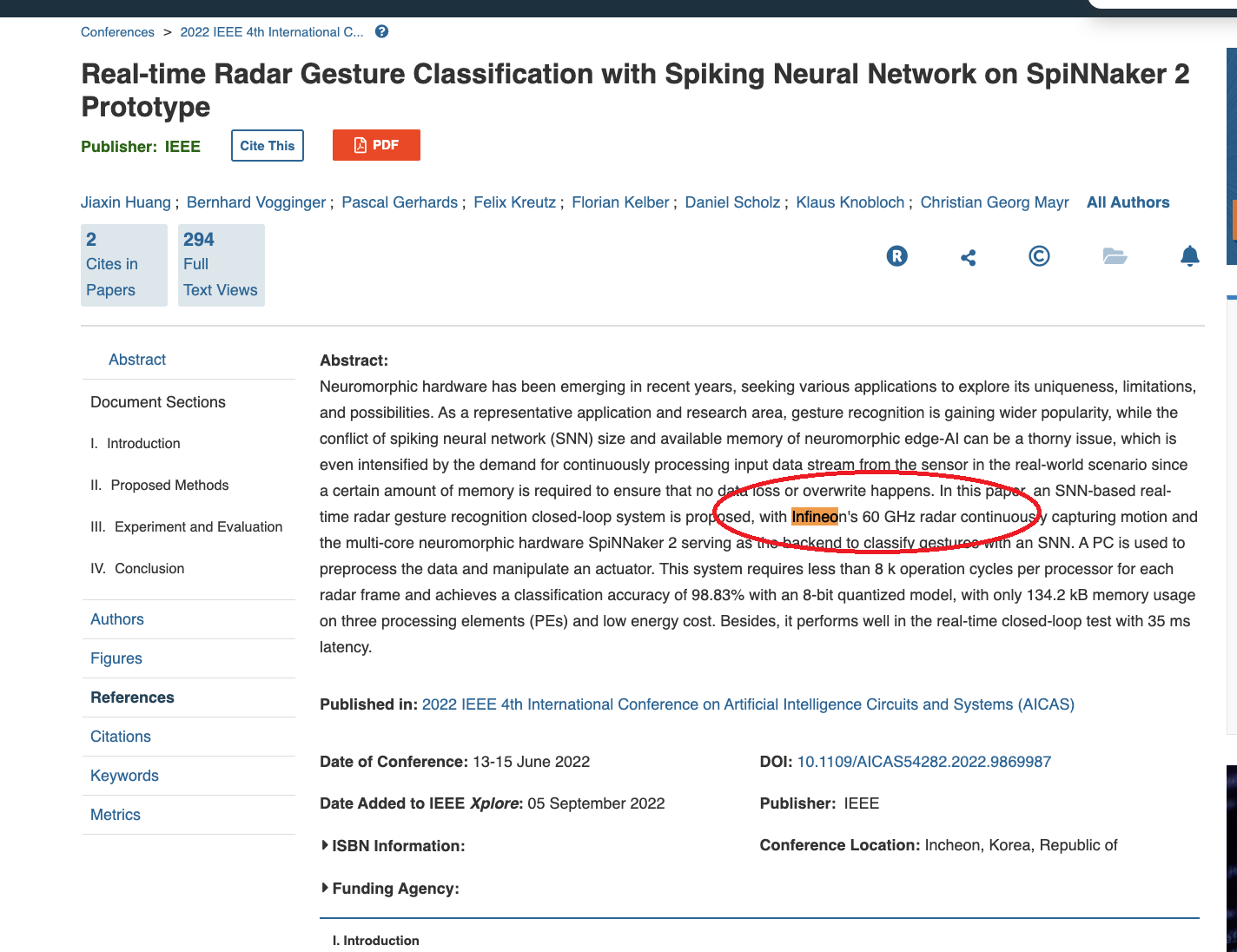Viewport: 1237px width, 952px height.
Task: Click the Conferences breadcrumb link
Action: pyautogui.click(x=117, y=32)
